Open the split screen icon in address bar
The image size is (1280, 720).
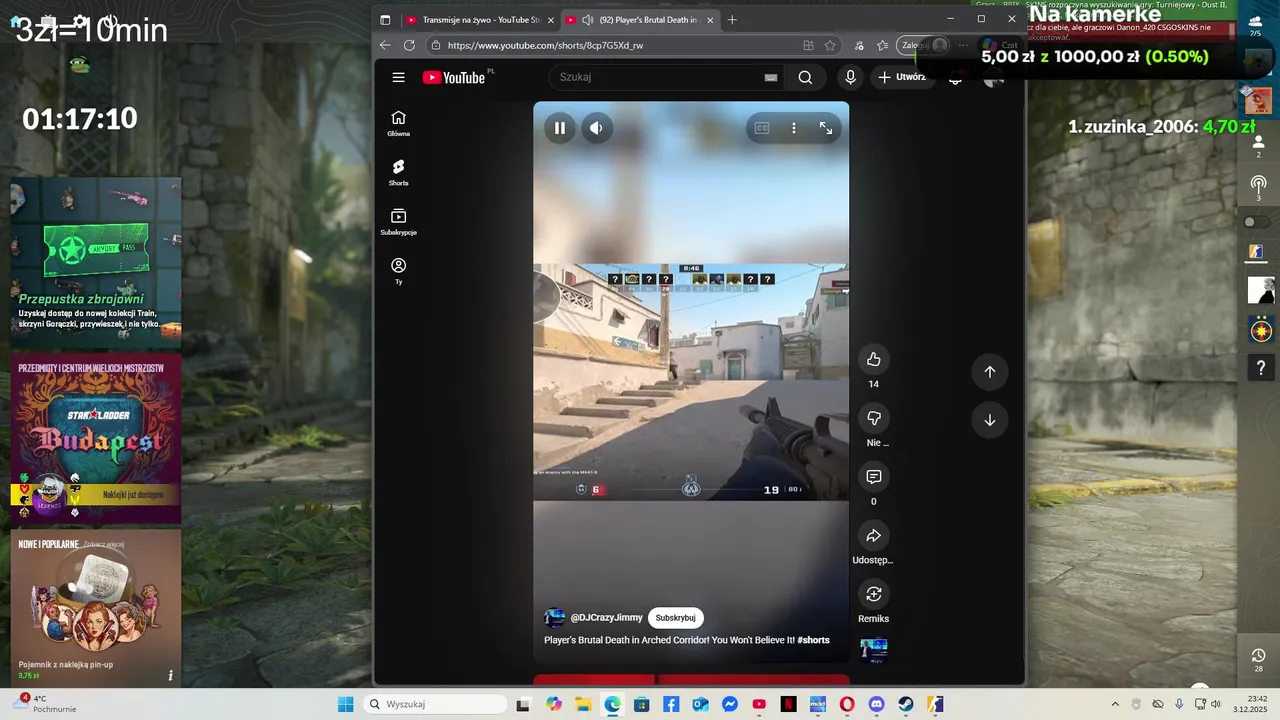click(808, 45)
